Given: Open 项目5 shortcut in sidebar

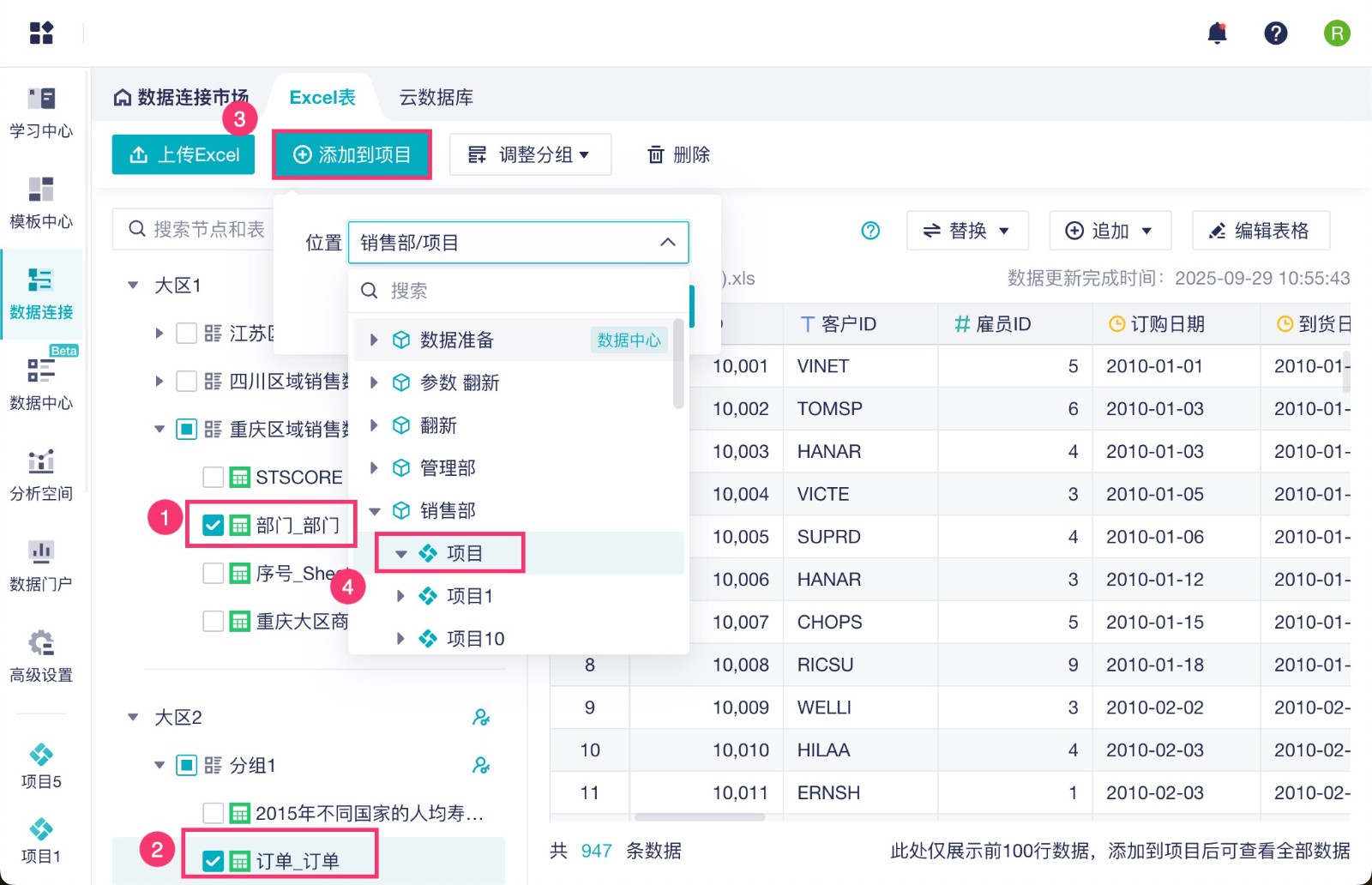Looking at the screenshot, I should point(41,766).
